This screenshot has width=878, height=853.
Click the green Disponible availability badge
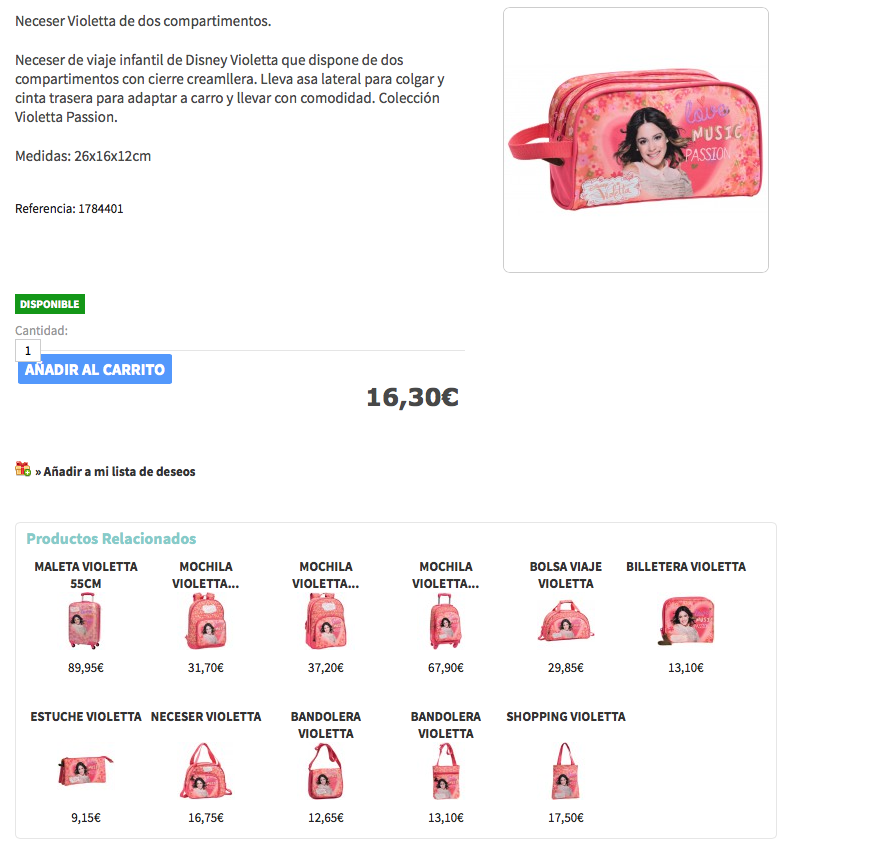(x=50, y=304)
